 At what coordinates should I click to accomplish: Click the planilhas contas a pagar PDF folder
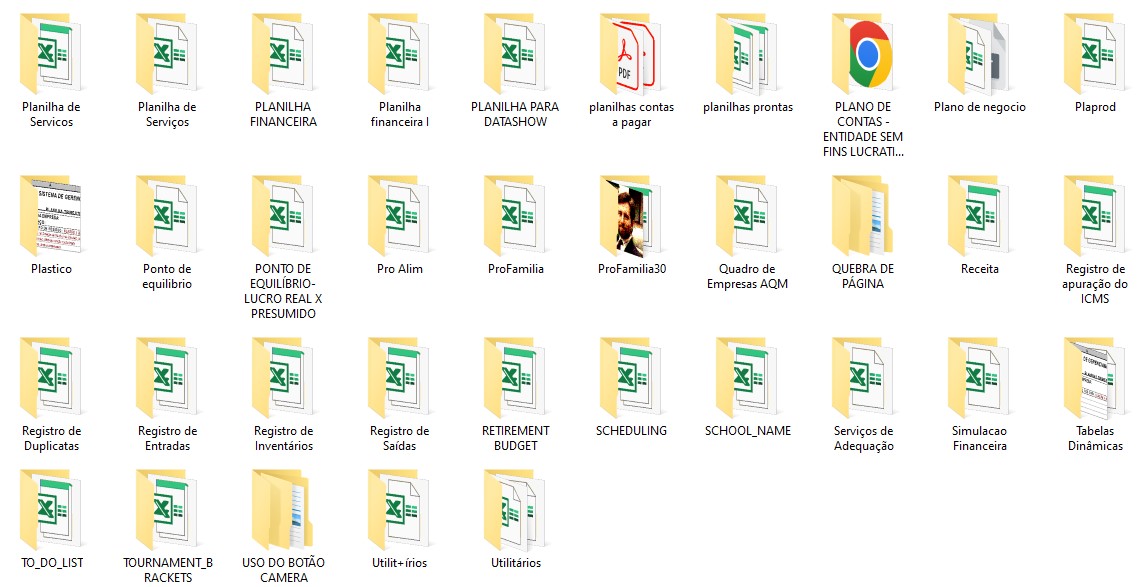tap(631, 52)
